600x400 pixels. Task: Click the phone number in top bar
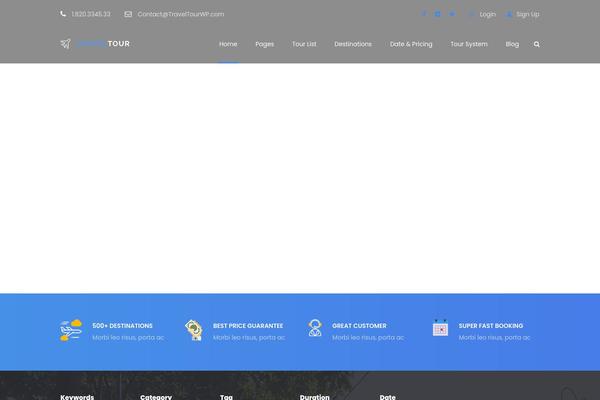pyautogui.click(x=91, y=14)
